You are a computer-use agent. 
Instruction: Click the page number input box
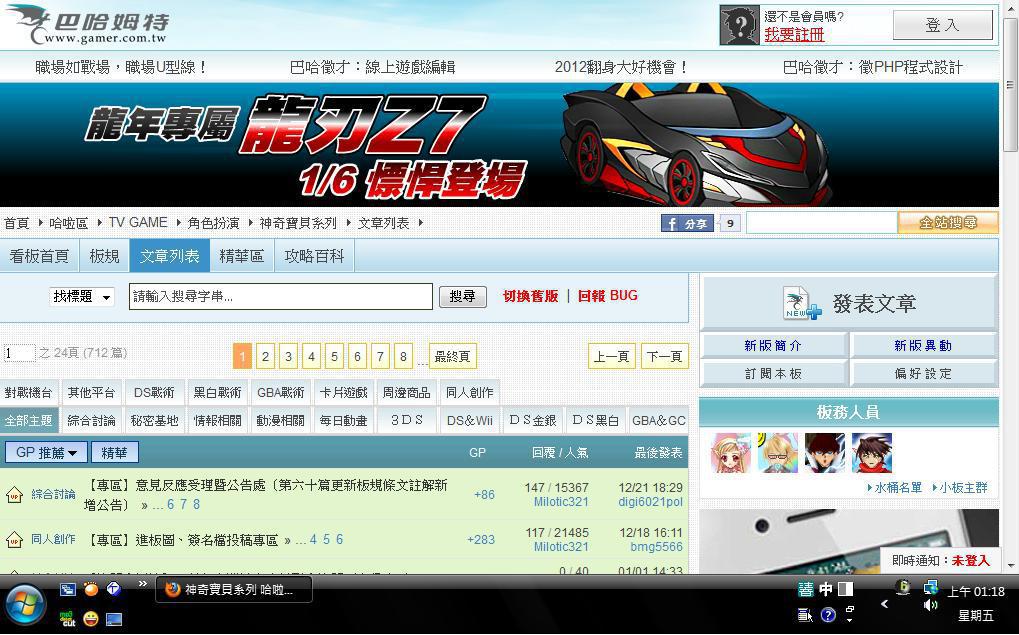tap(19, 354)
